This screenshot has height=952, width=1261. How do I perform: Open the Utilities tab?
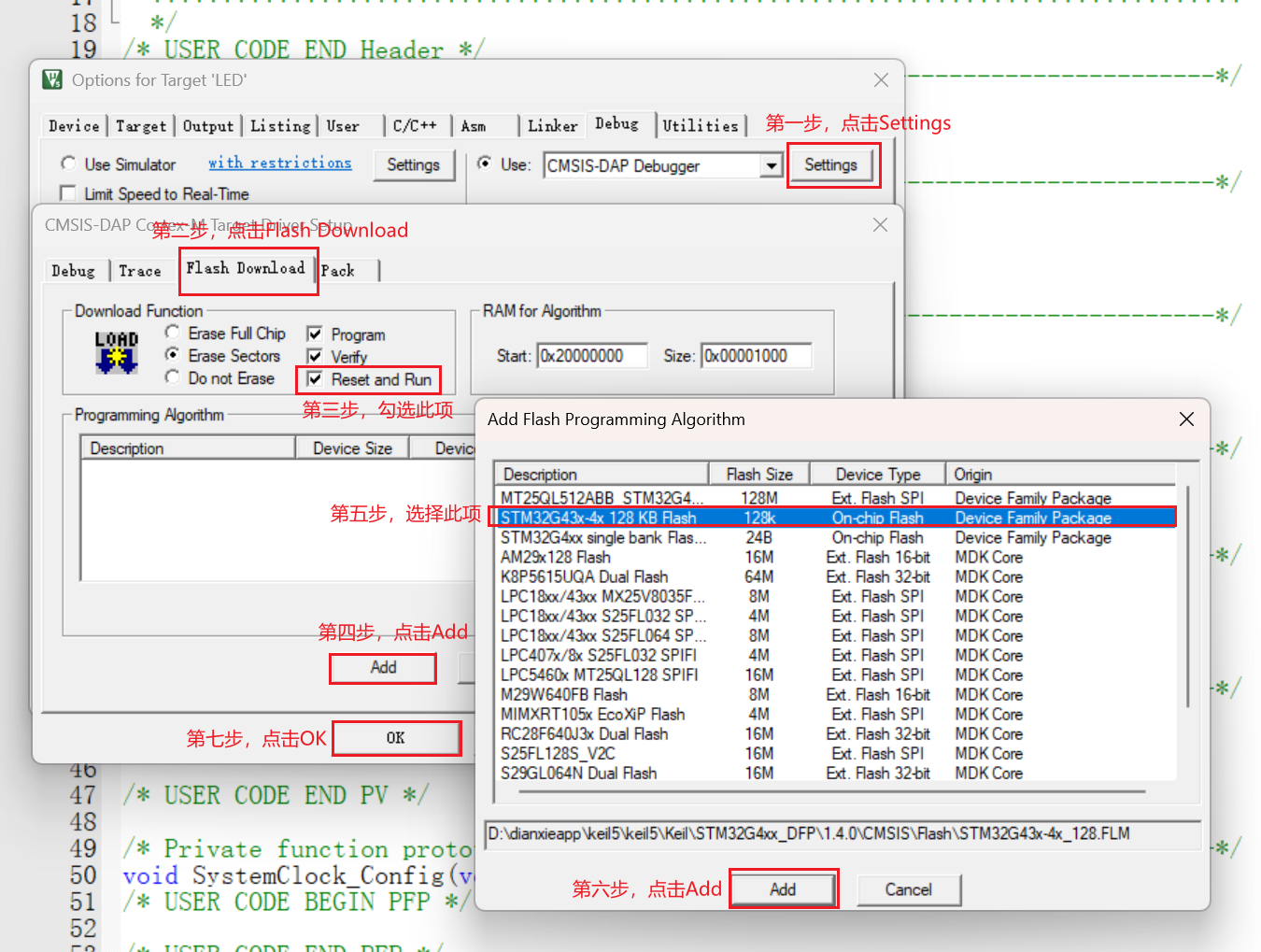701,126
